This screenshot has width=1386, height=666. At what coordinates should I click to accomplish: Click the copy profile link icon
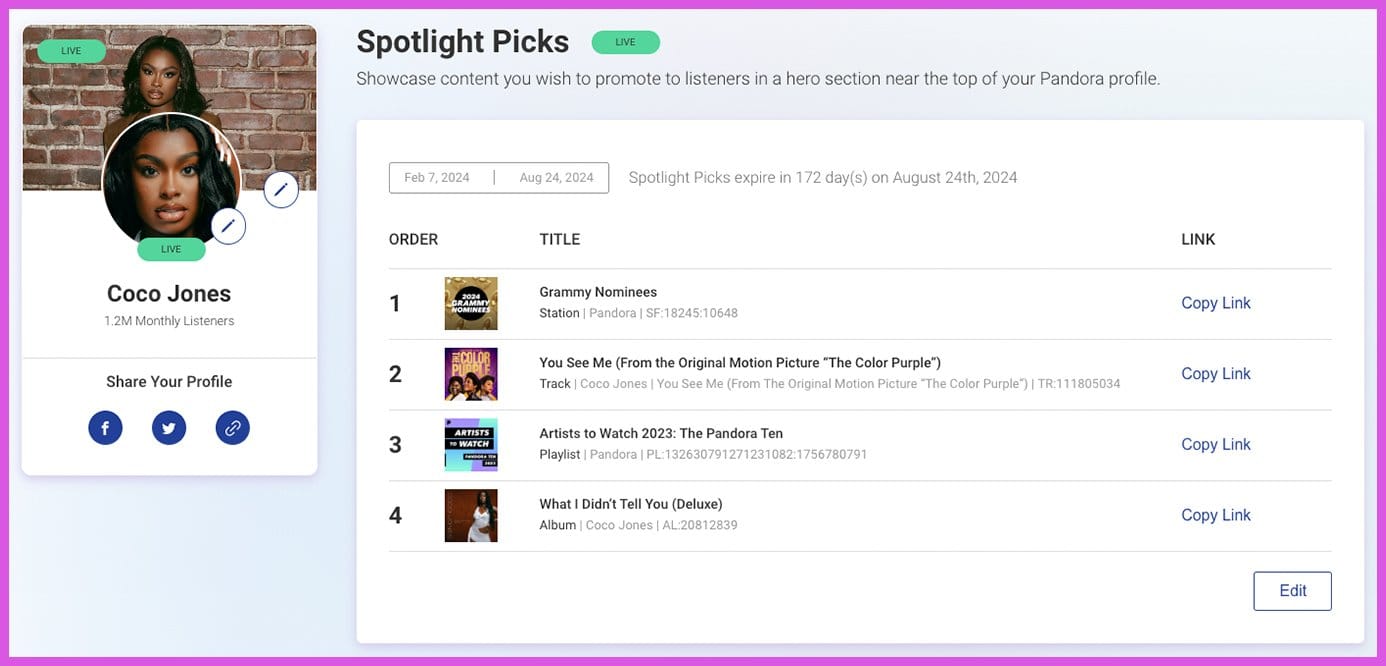coord(232,427)
